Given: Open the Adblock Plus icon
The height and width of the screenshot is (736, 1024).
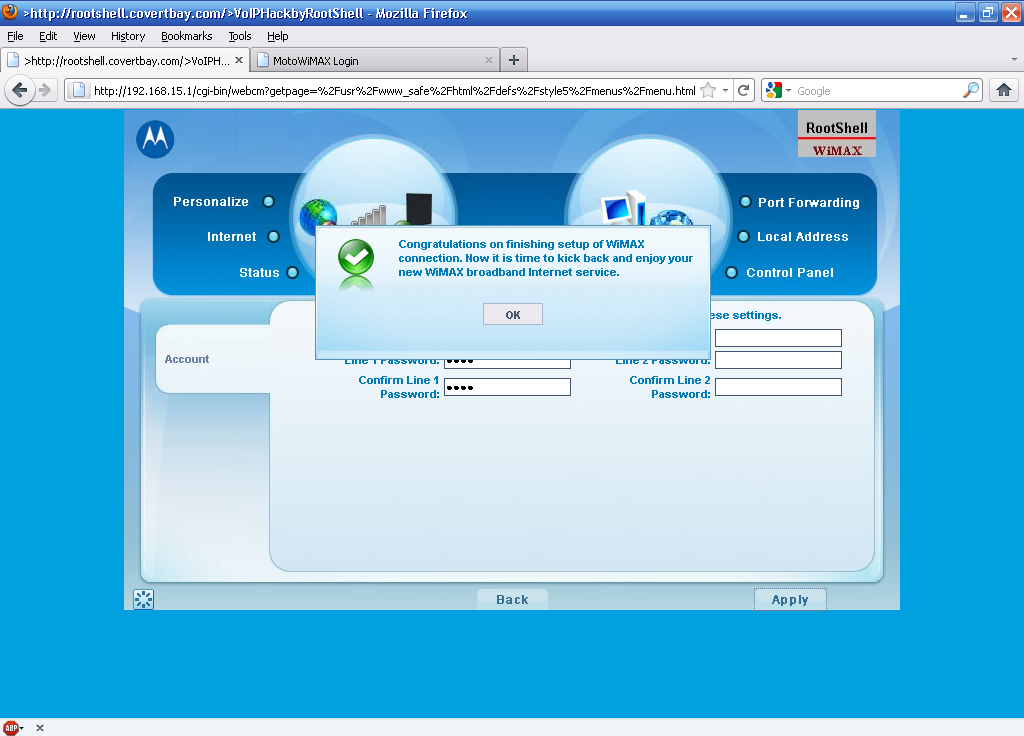Looking at the screenshot, I should pyautogui.click(x=10, y=728).
